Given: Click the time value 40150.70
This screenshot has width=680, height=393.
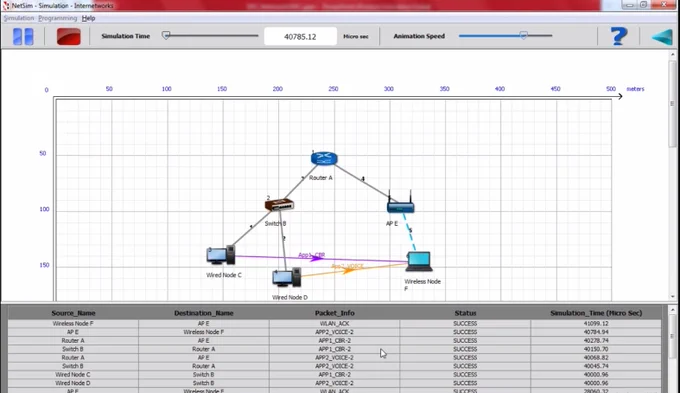Looking at the screenshot, I should click(596, 349).
